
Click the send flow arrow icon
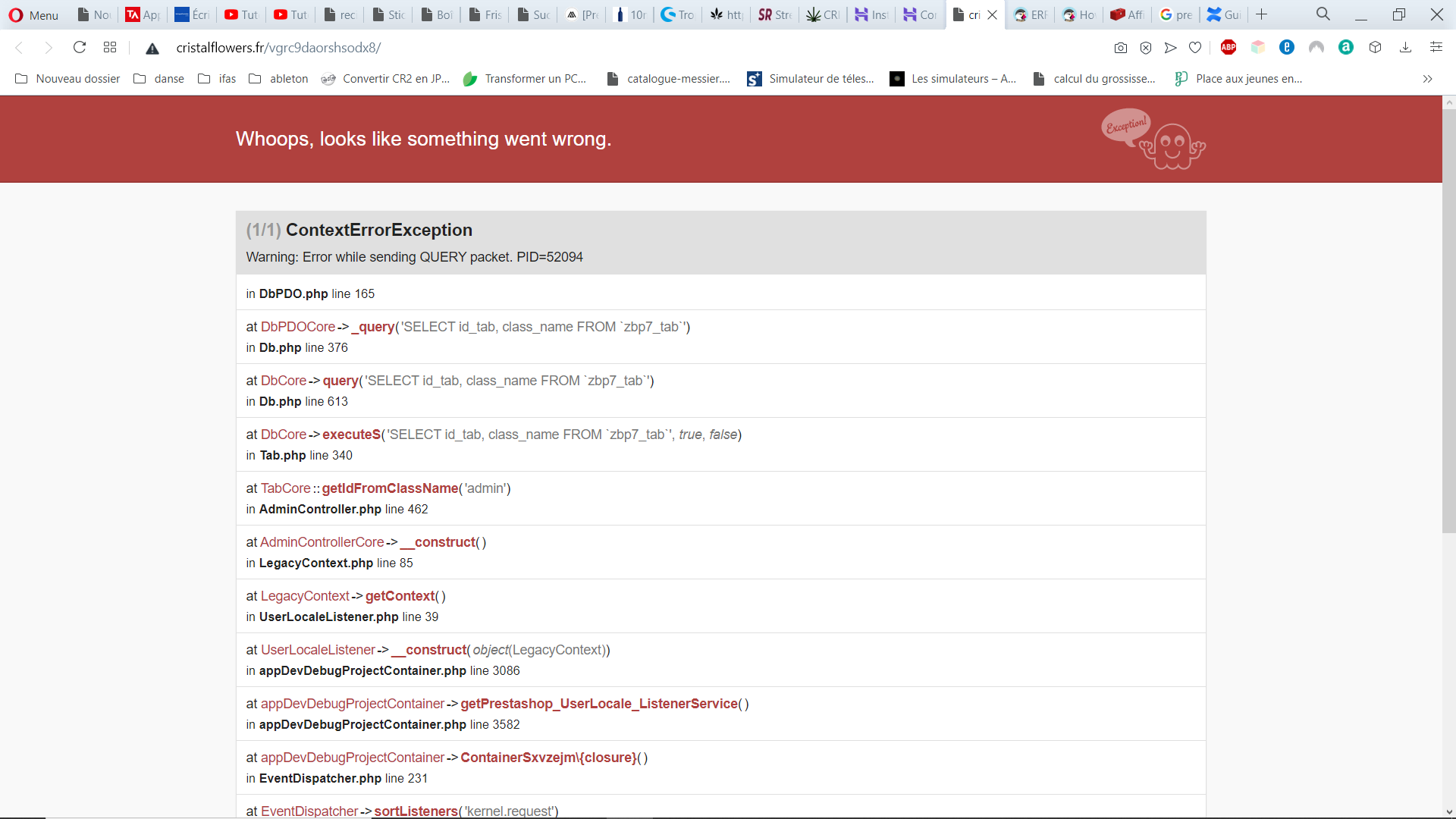click(x=1170, y=48)
